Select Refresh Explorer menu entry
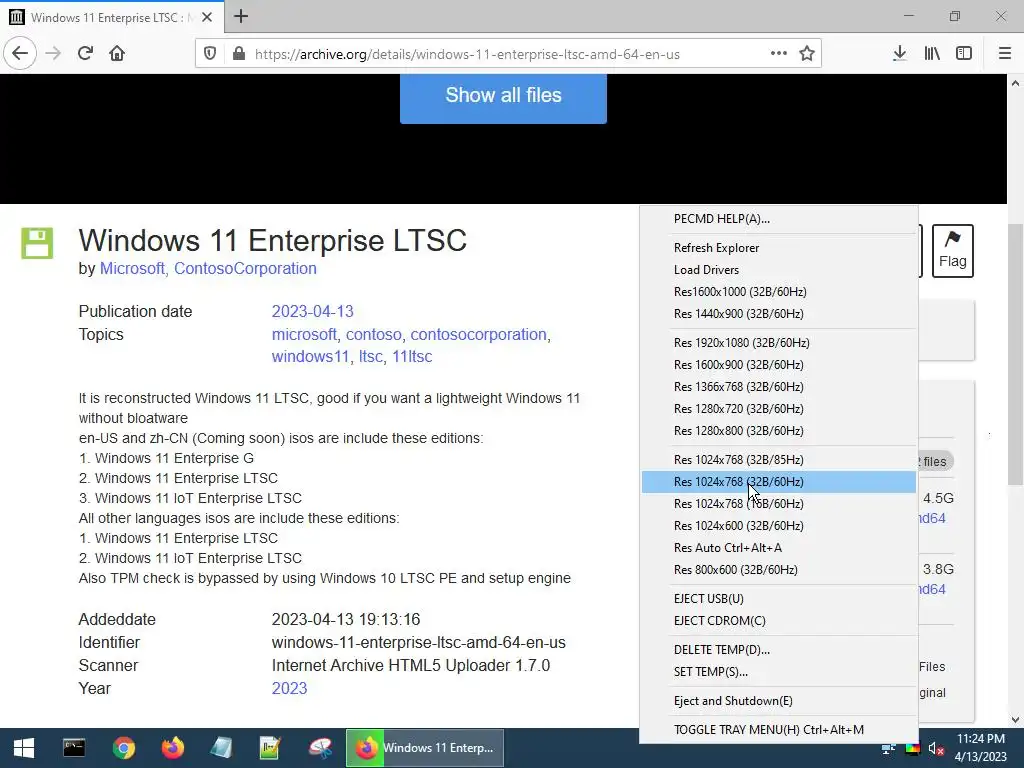This screenshot has height=768, width=1024. [778, 248]
